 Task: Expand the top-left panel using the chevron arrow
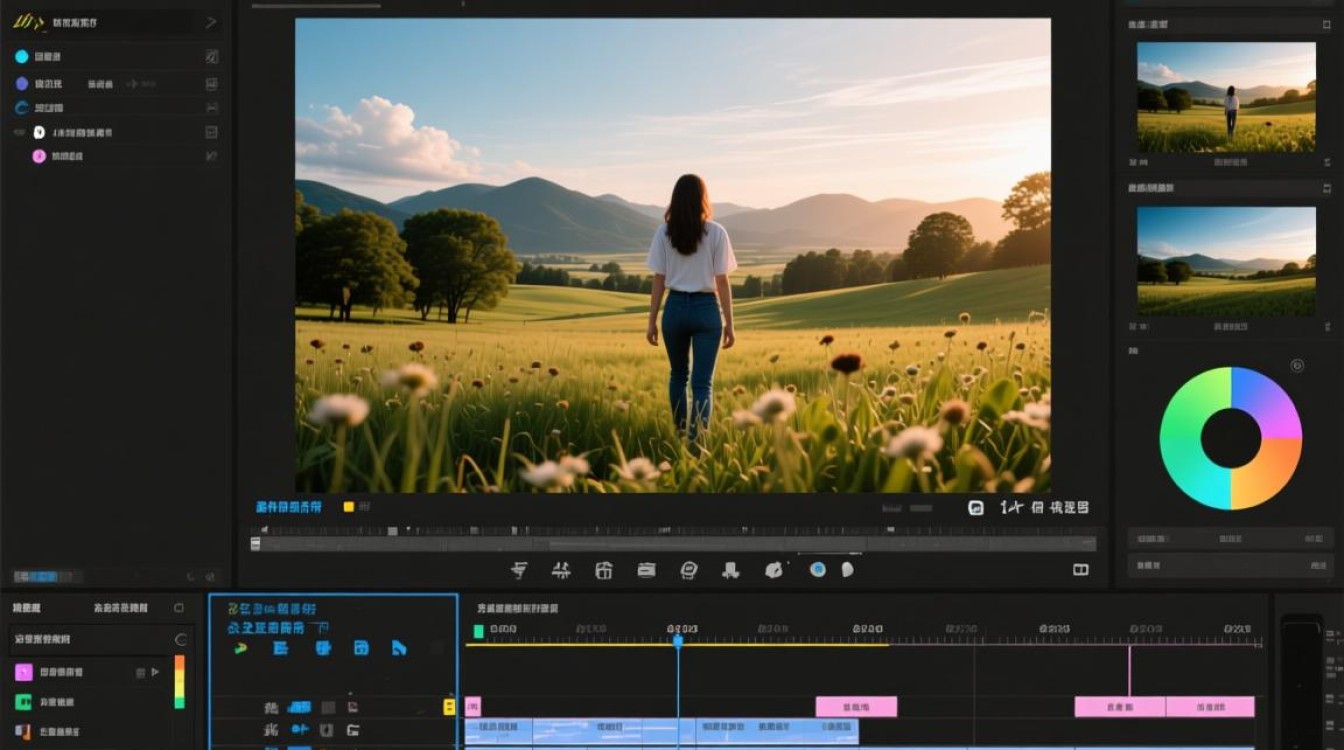211,22
